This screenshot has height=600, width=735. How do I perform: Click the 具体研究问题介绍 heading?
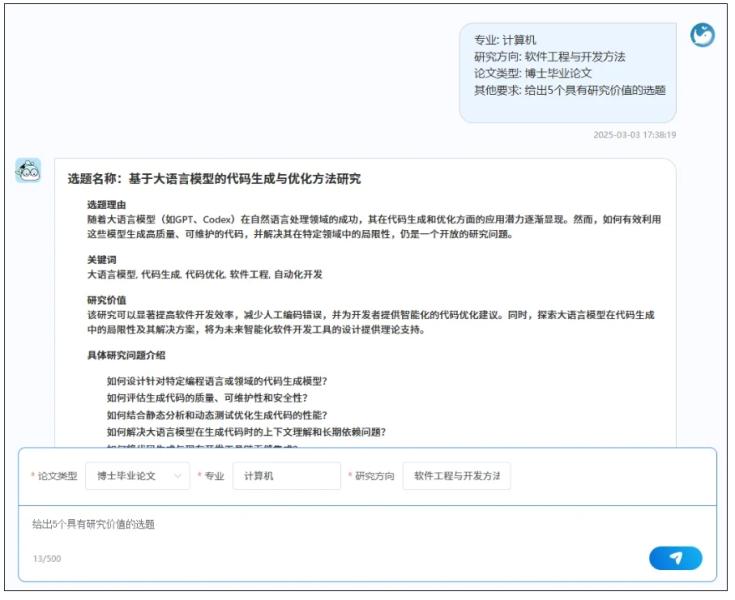pos(126,355)
